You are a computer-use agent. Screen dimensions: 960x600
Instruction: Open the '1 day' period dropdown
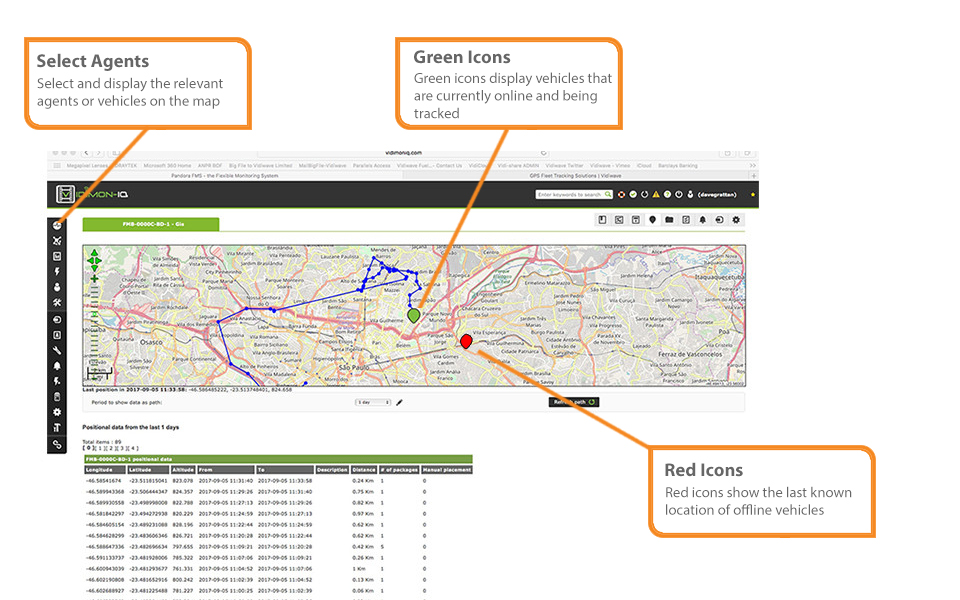372,402
